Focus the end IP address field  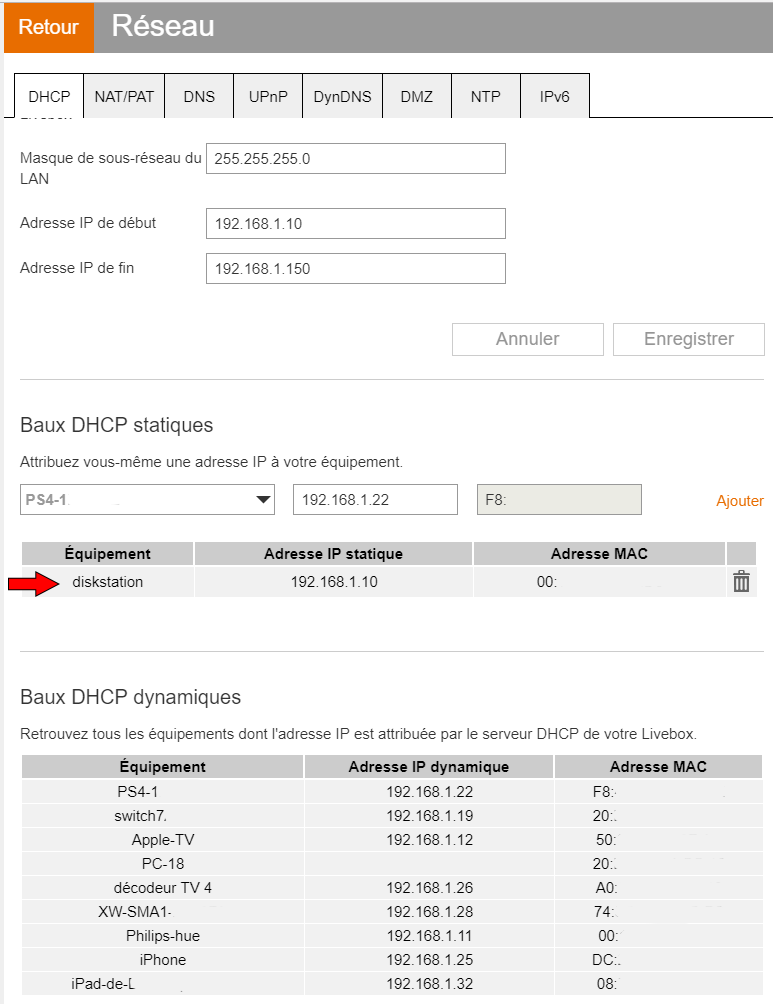click(x=355, y=269)
